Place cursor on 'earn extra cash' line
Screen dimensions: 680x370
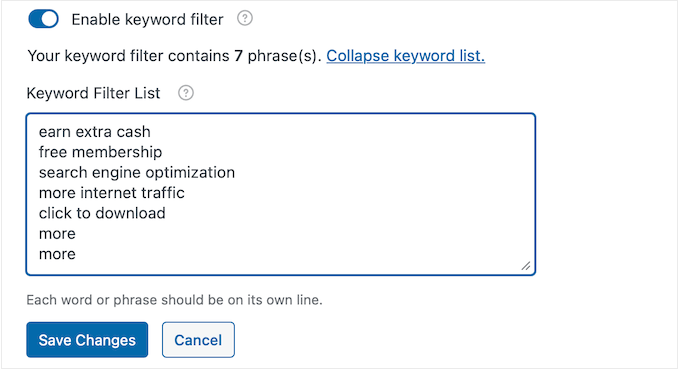click(95, 132)
